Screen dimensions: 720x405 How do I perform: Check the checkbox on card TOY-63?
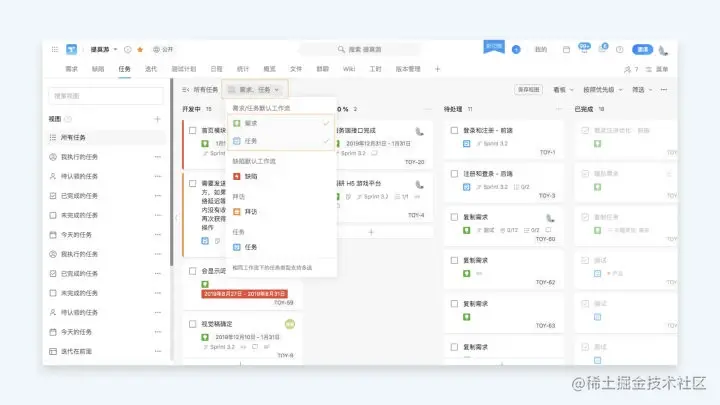click(455, 304)
